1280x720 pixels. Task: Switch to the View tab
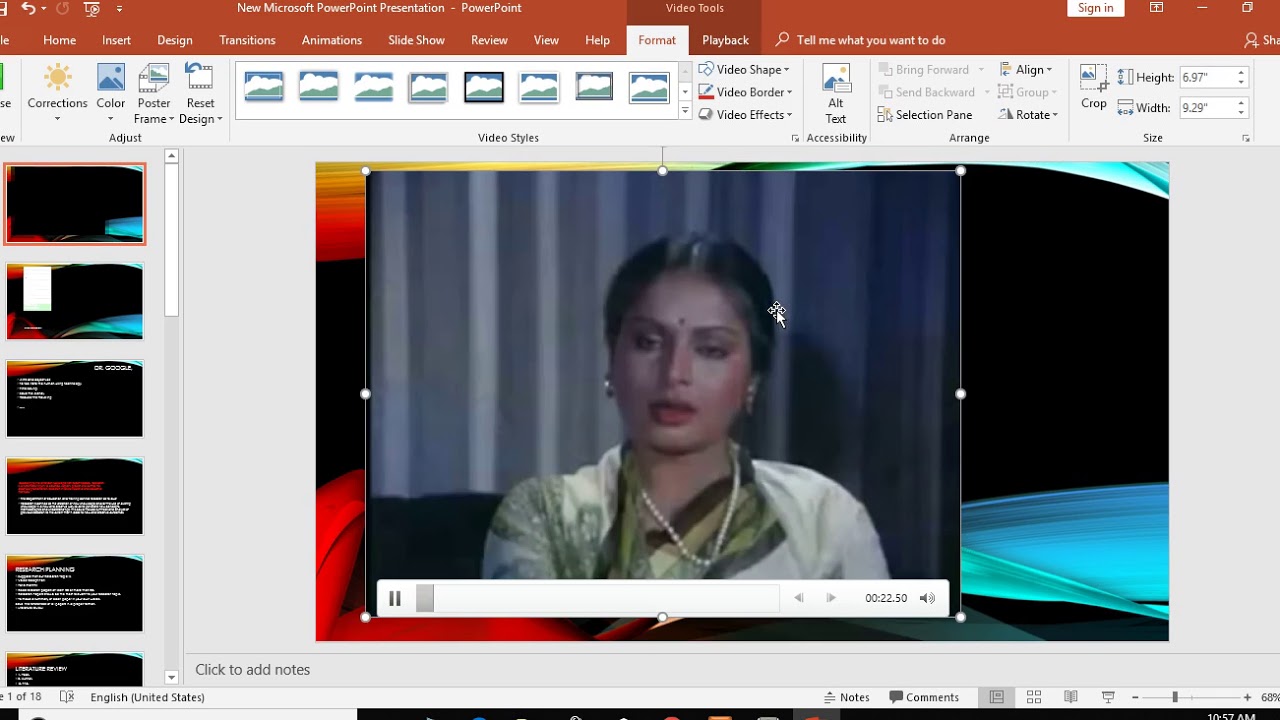pos(546,40)
